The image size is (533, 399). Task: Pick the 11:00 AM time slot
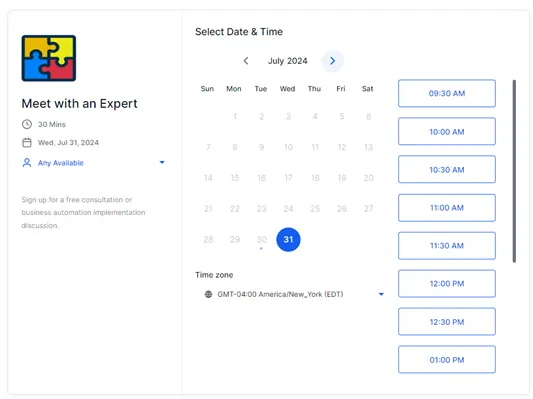click(447, 208)
